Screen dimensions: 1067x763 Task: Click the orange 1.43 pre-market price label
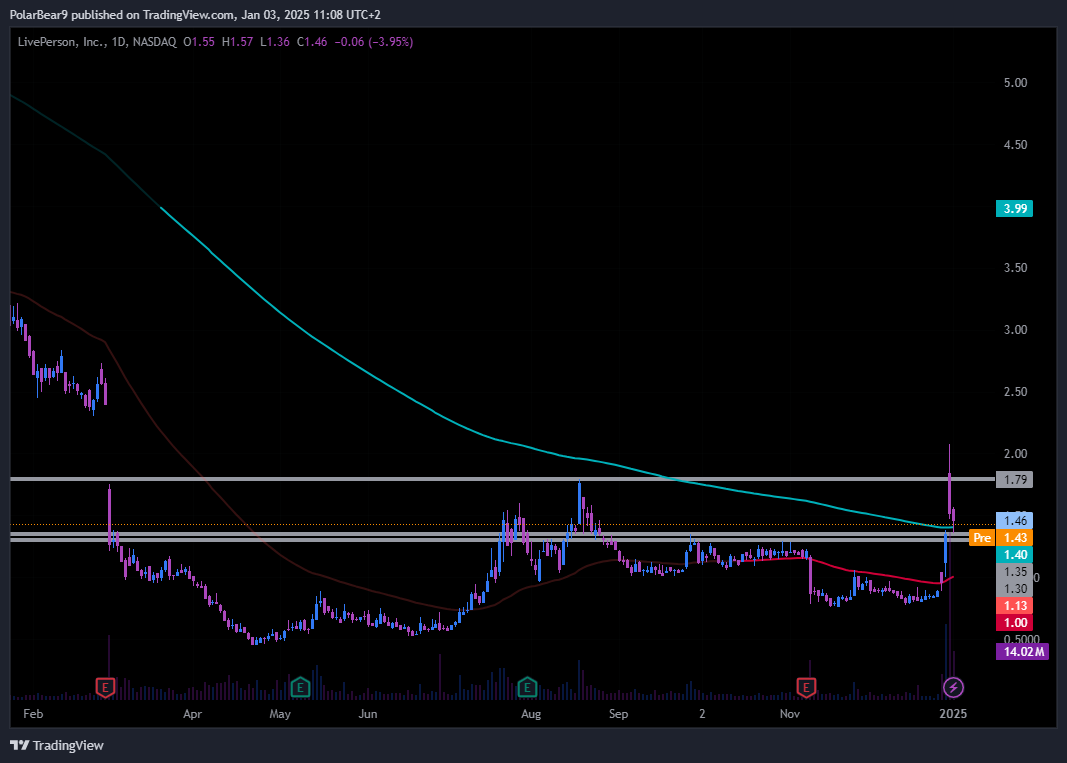(x=1015, y=538)
